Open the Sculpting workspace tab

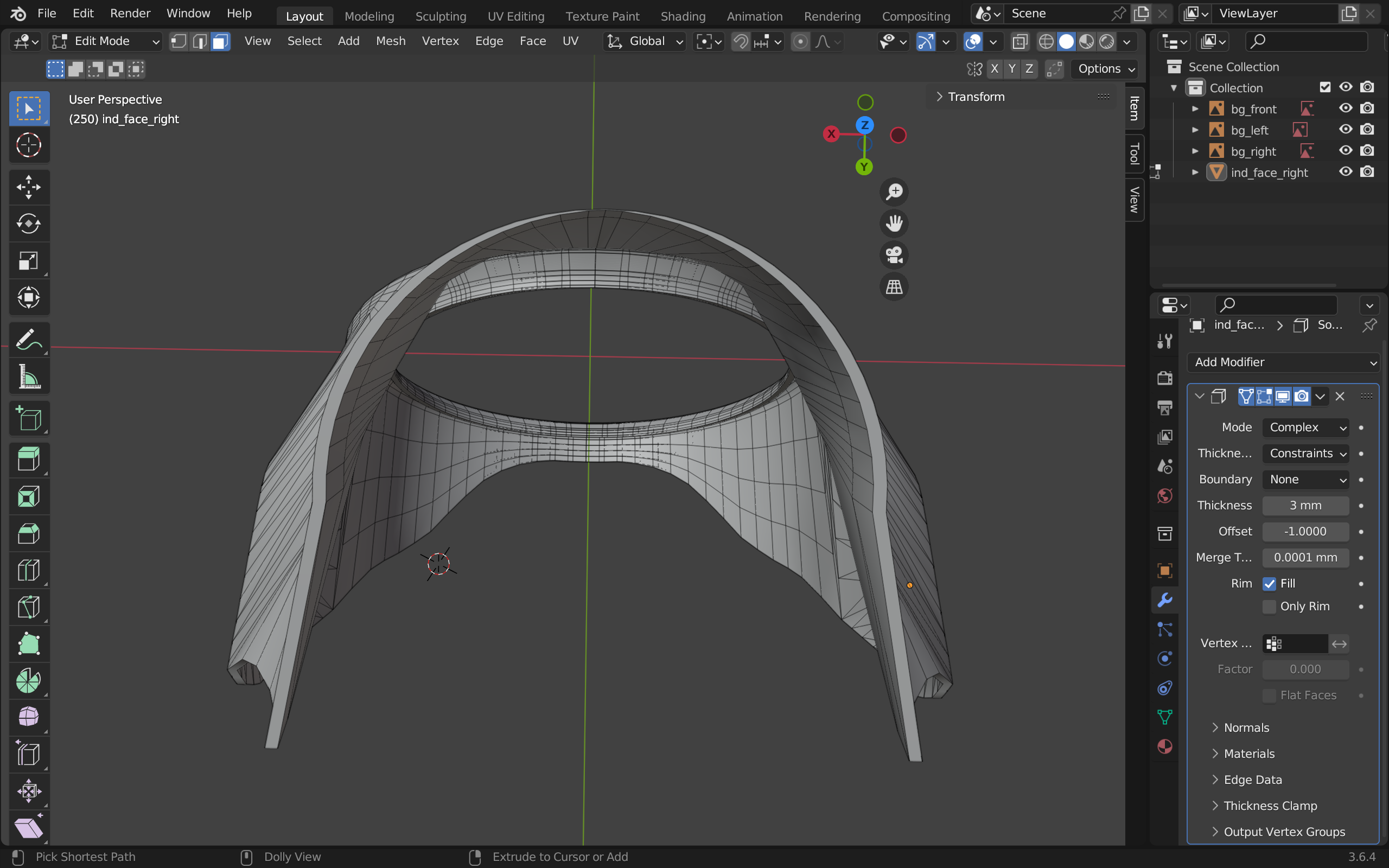[440, 16]
